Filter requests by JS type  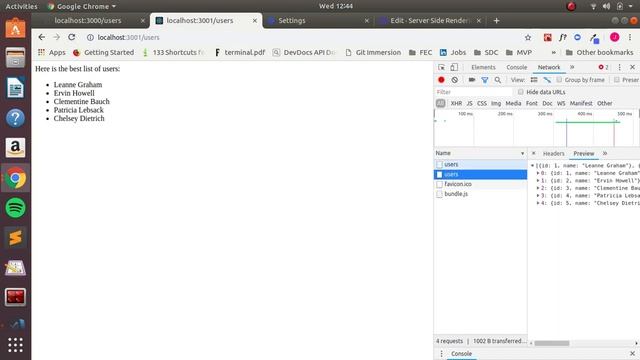click(x=469, y=104)
